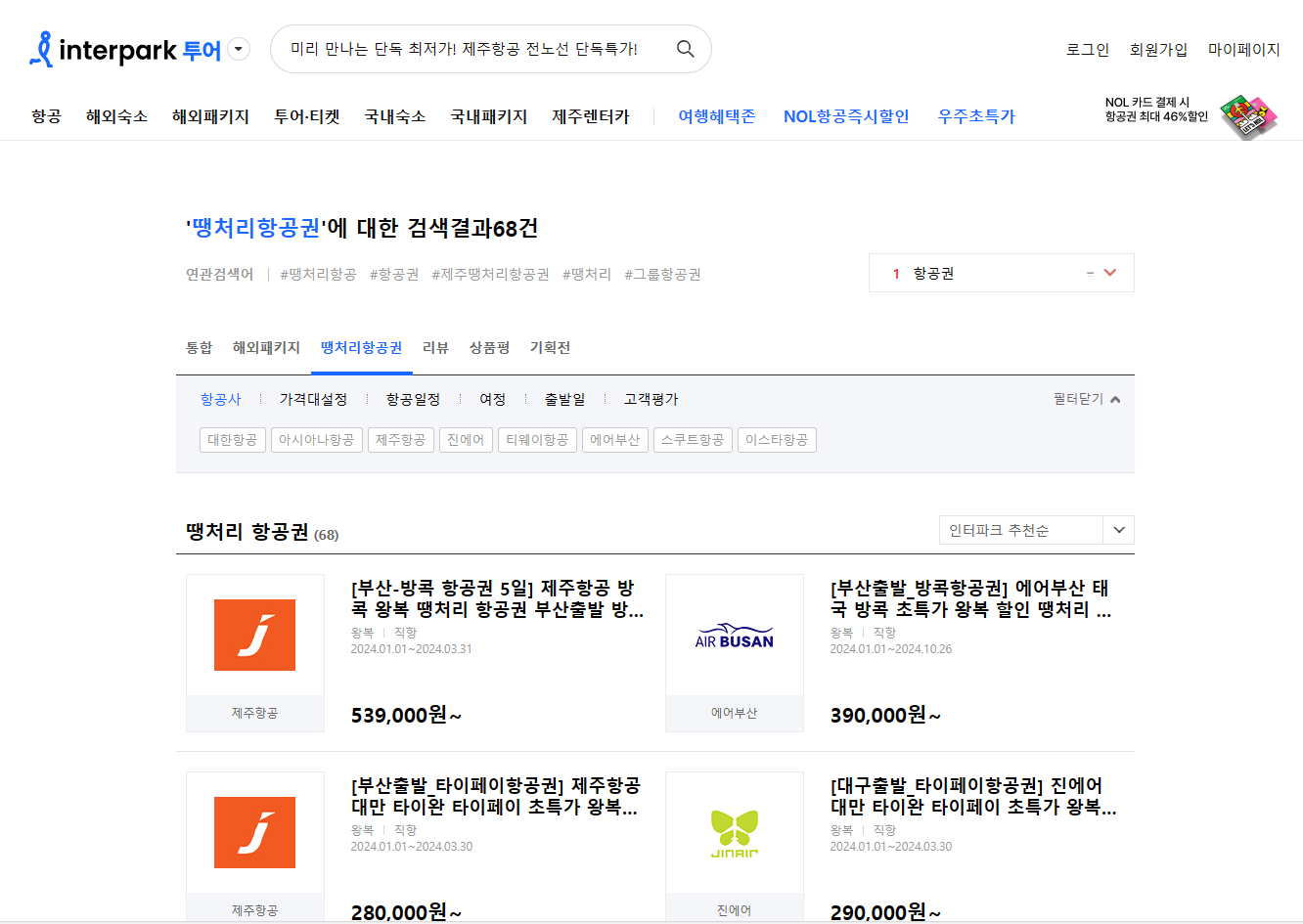Click the Jeju Air logo on the Taipei listing
This screenshot has width=1303, height=924.
click(254, 832)
